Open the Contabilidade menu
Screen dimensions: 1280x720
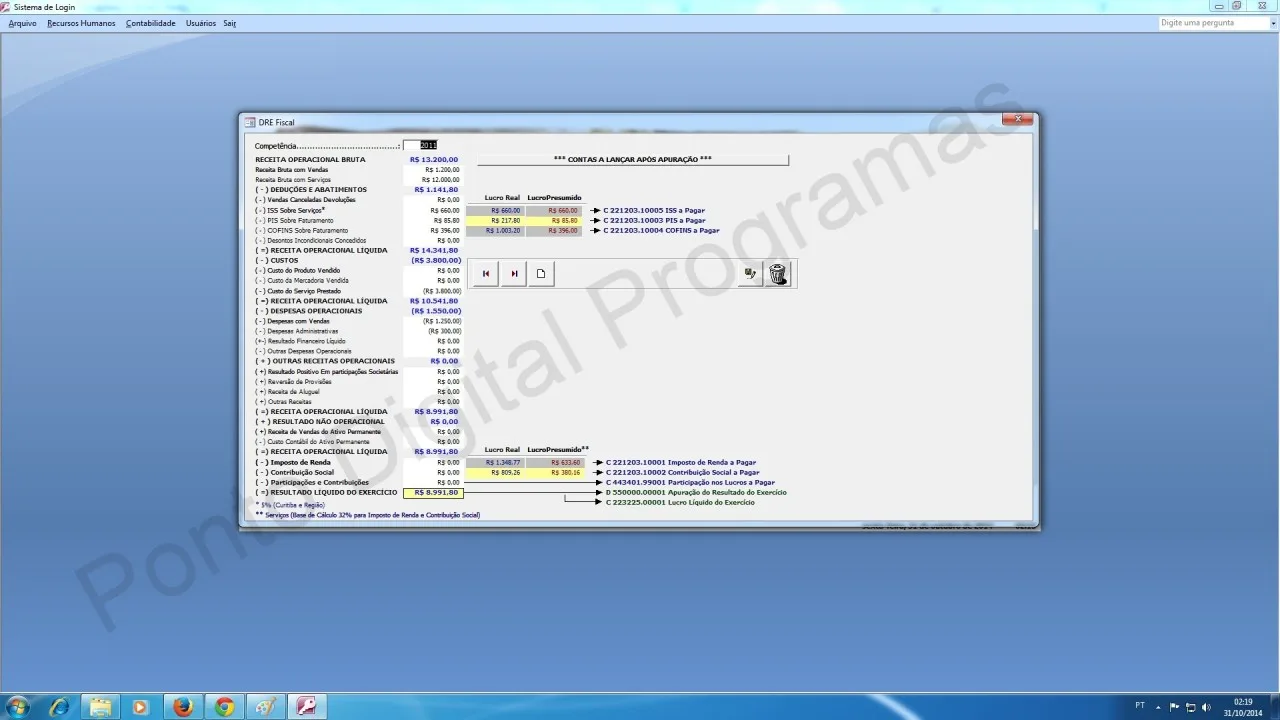click(150, 23)
